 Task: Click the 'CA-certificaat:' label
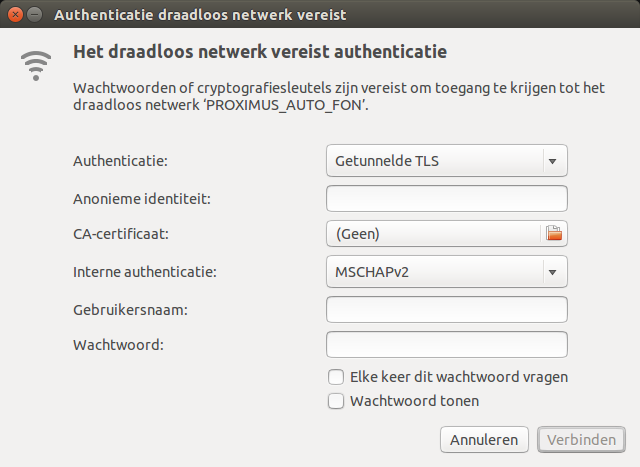point(121,234)
